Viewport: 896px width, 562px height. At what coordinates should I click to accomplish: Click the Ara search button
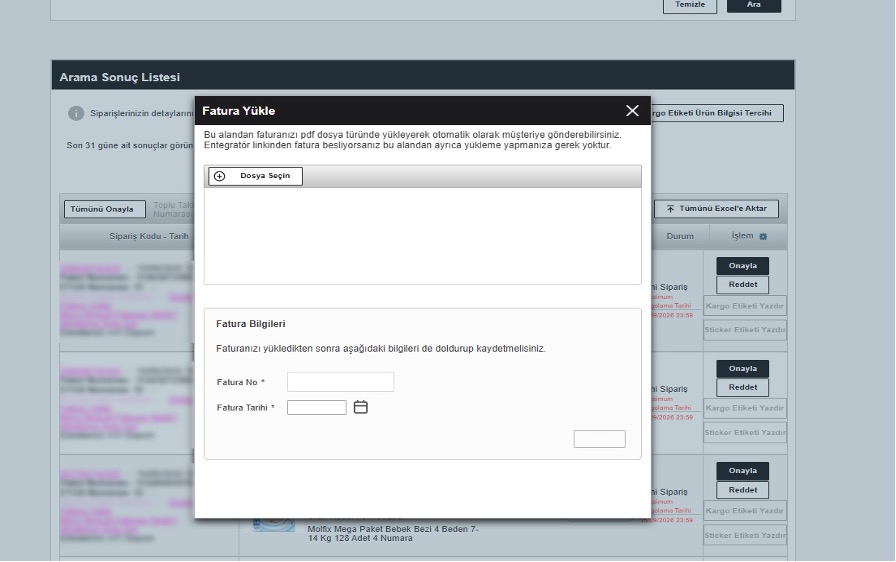[x=754, y=5]
